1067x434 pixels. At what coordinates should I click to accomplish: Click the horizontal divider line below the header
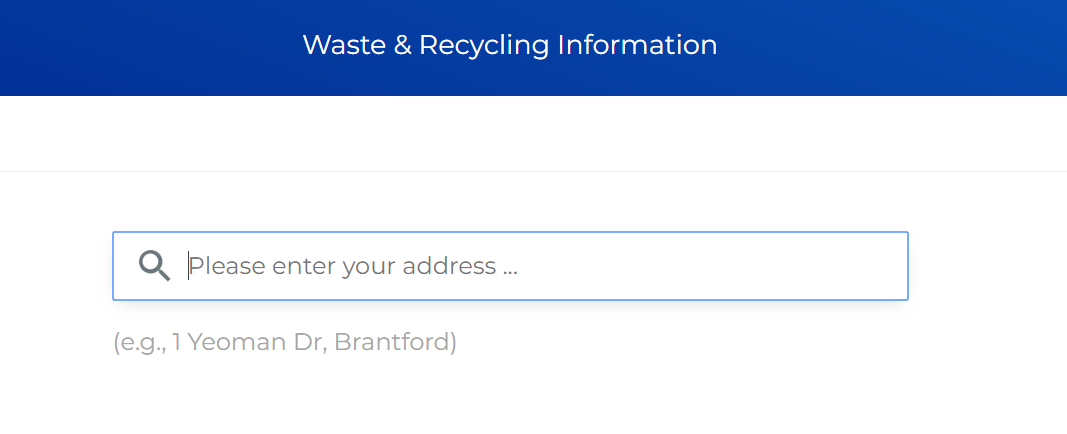pos(534,171)
